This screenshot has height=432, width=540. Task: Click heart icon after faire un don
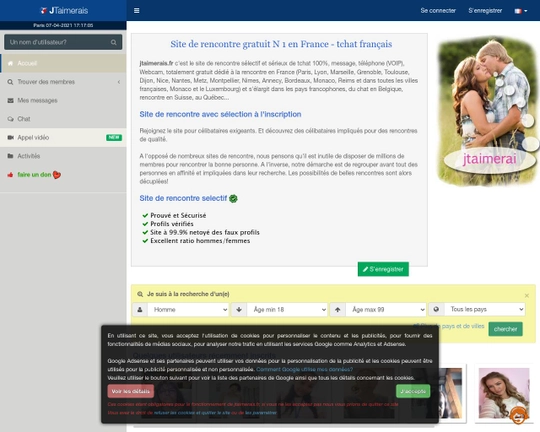[57, 175]
